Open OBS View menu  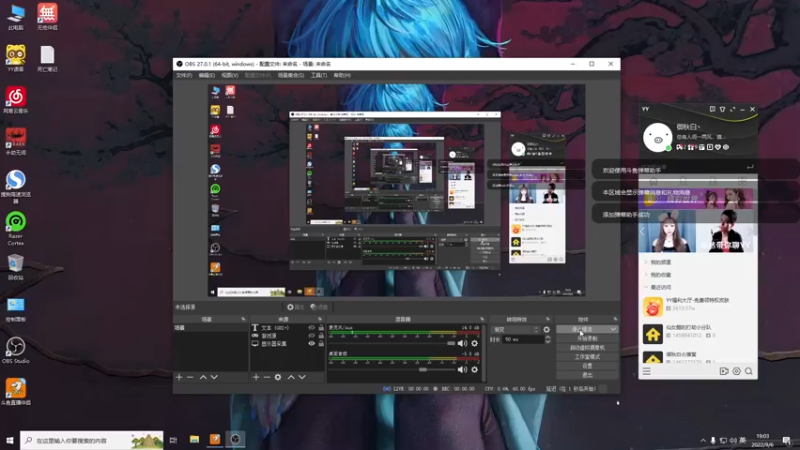(x=230, y=76)
